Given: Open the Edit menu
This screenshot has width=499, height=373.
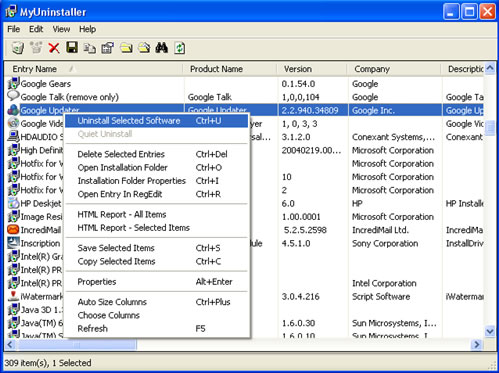Looking at the screenshot, I should tap(36, 29).
